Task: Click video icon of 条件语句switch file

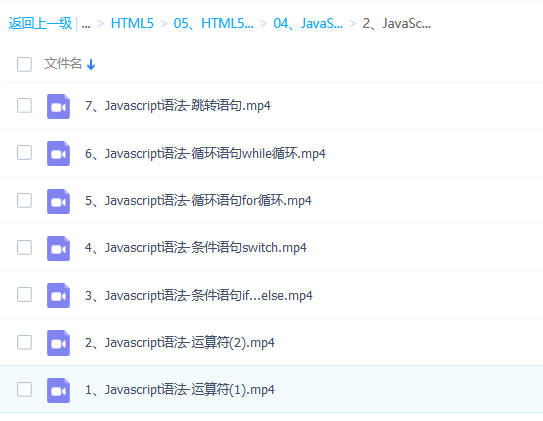Action: [58, 248]
